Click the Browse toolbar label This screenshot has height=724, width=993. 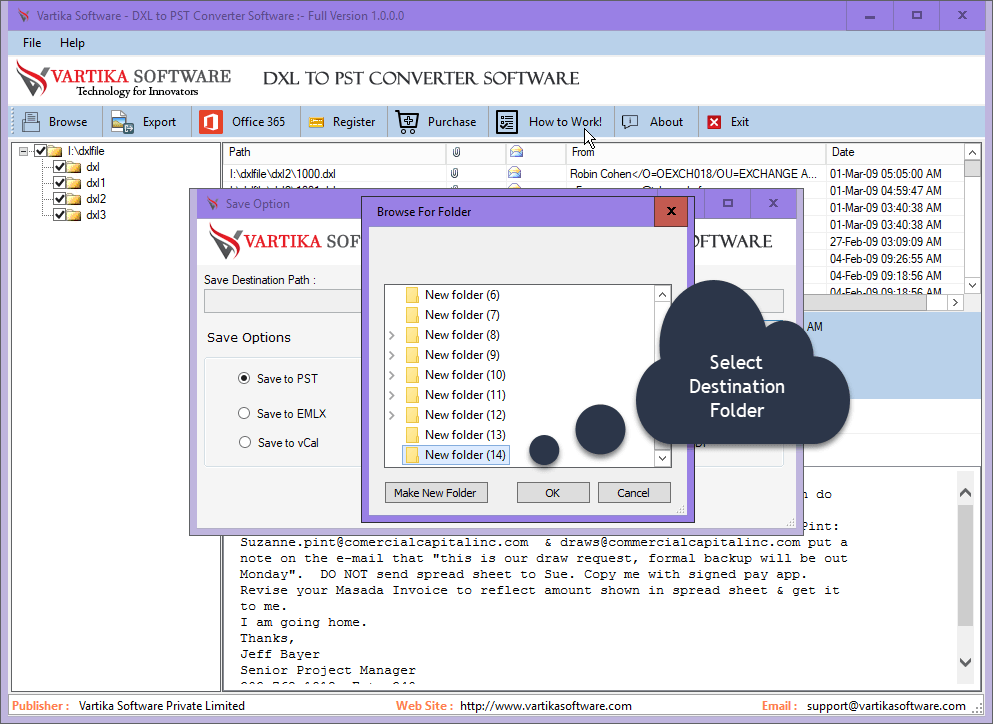68,122
